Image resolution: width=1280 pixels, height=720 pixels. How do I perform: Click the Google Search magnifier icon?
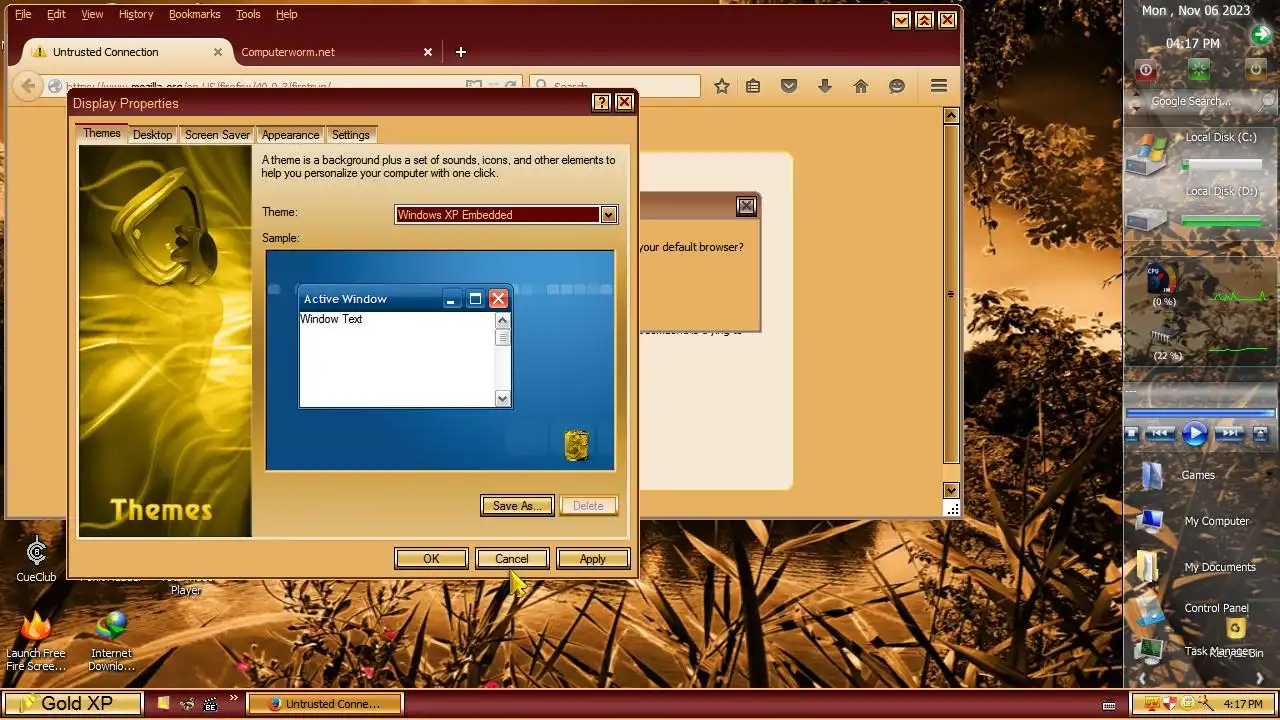(x=1268, y=101)
